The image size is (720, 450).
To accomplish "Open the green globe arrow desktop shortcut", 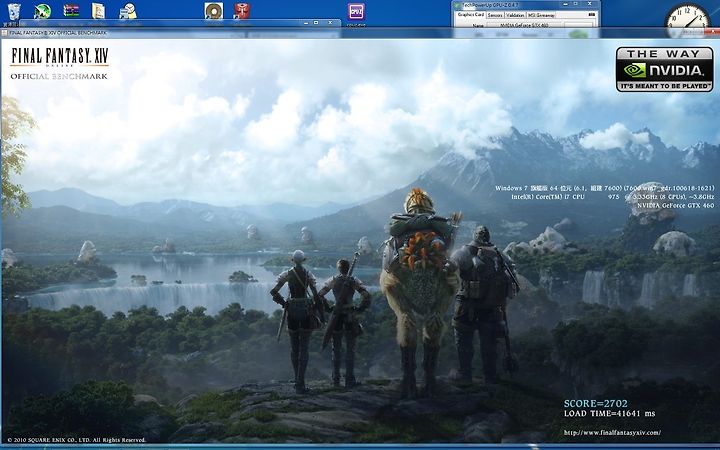I will pyautogui.click(x=42, y=11).
